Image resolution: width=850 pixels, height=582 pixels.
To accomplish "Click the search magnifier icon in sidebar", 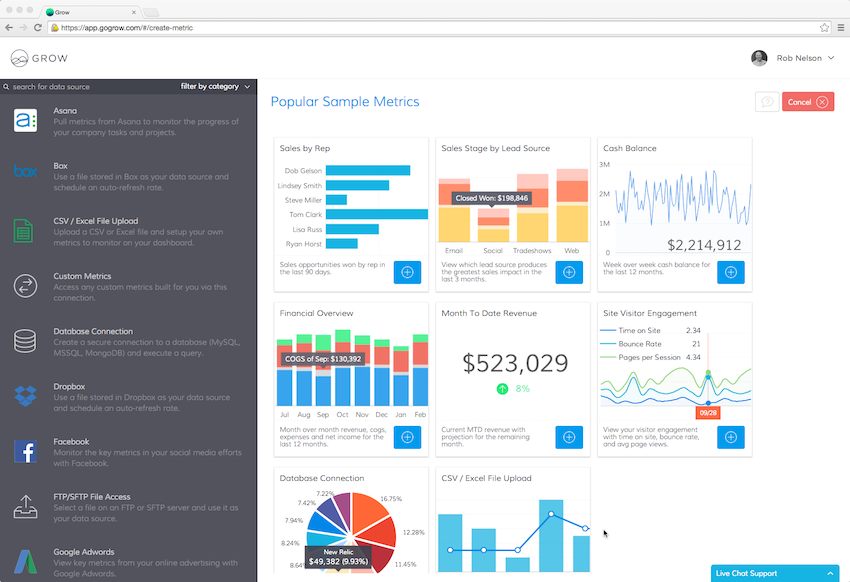I will click(x=7, y=87).
